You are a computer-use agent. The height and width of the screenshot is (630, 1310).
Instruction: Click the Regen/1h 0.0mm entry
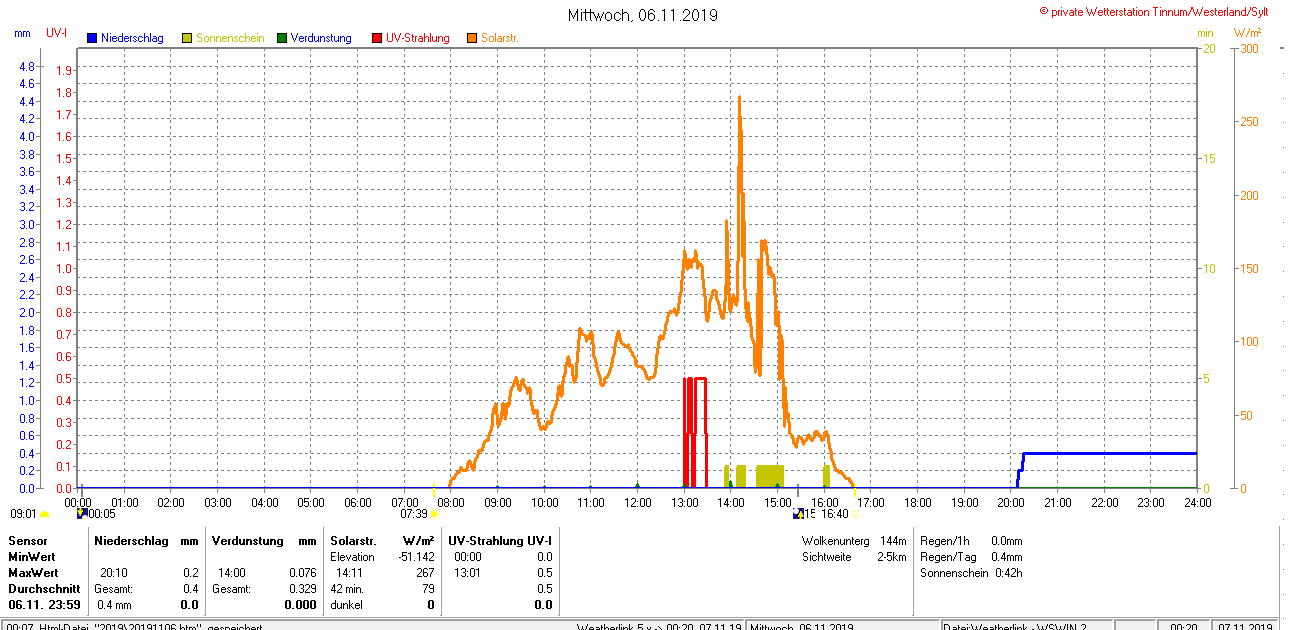tap(971, 541)
